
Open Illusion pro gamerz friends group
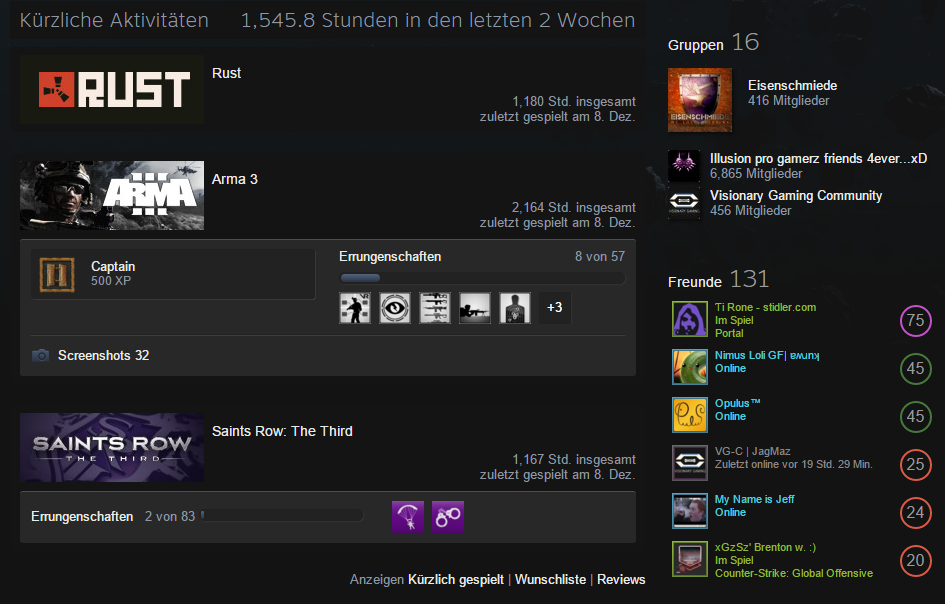point(818,159)
